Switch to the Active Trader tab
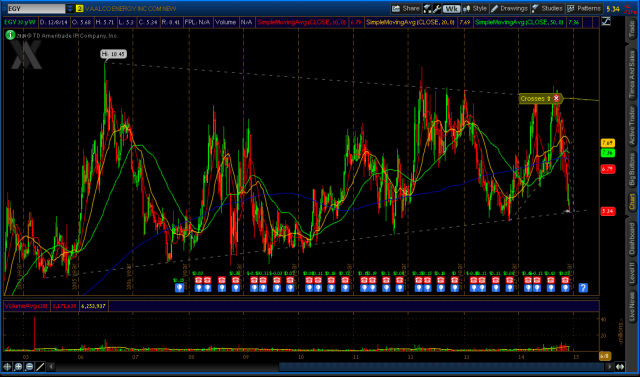Viewport: 640px width, 377px height. (632, 126)
